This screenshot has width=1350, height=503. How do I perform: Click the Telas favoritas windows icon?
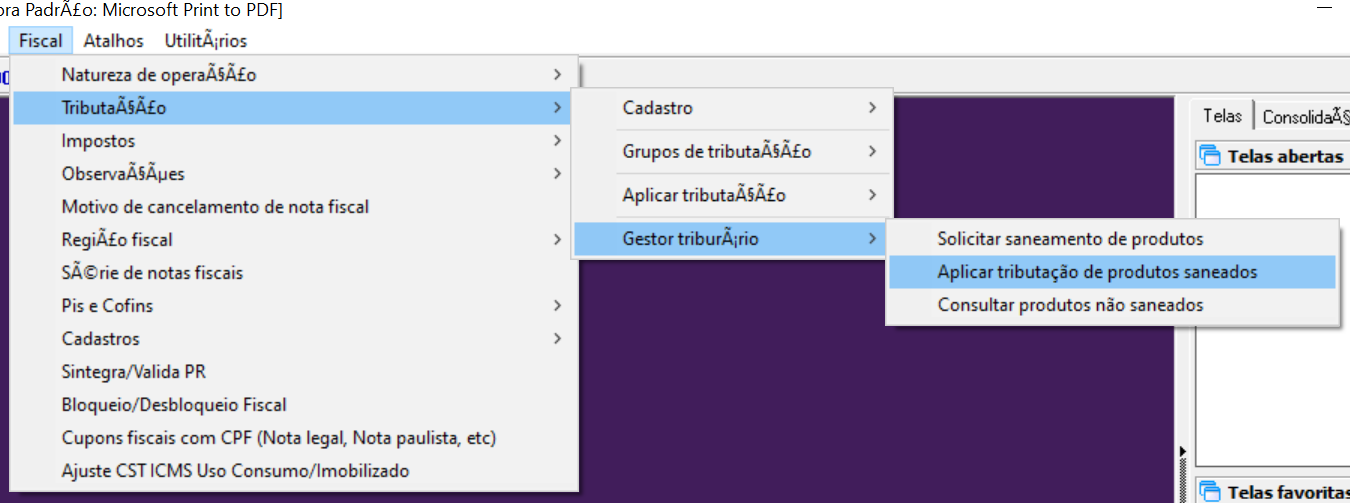(x=1211, y=491)
